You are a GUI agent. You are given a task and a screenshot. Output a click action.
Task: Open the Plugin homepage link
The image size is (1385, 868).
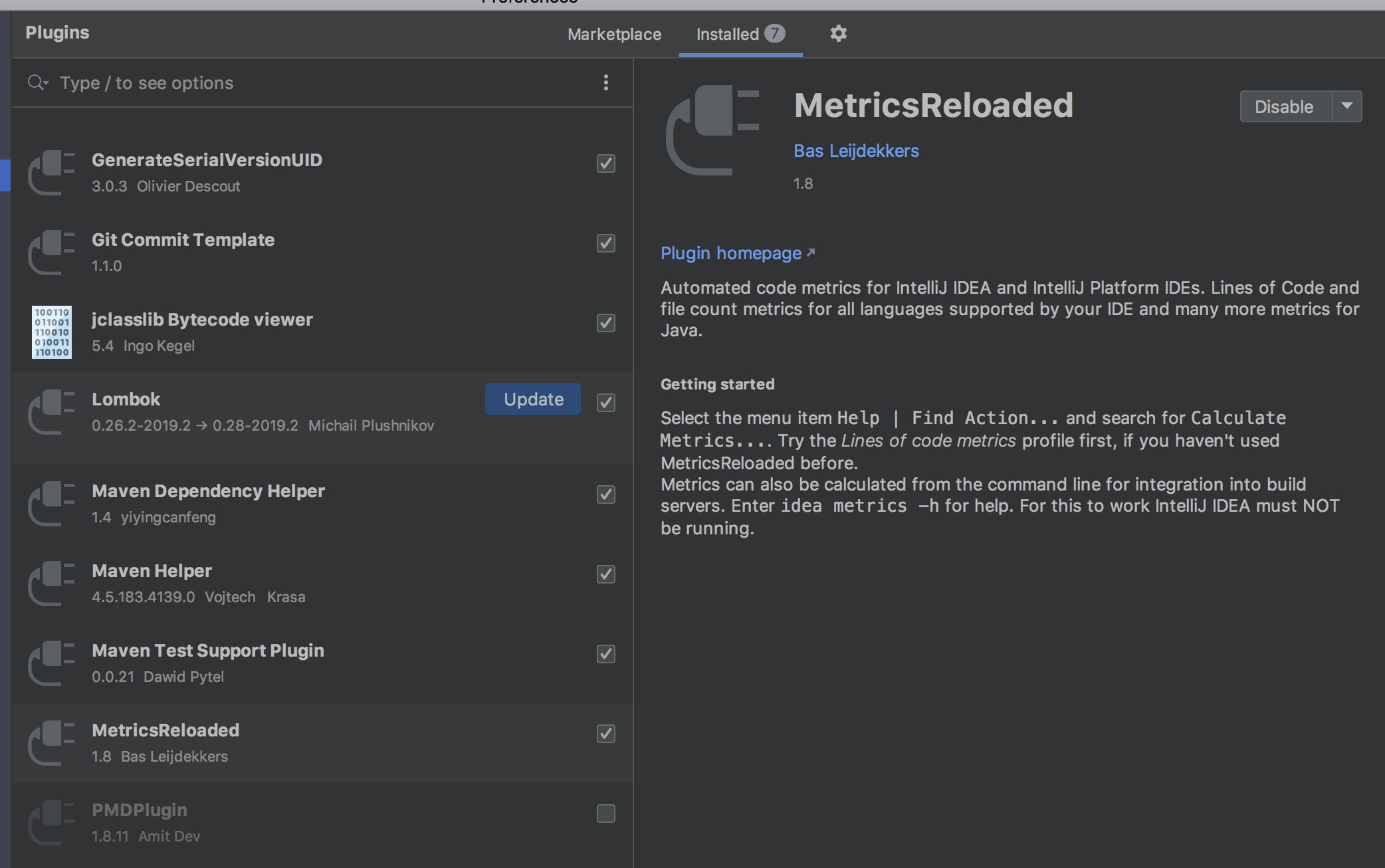tap(731, 253)
